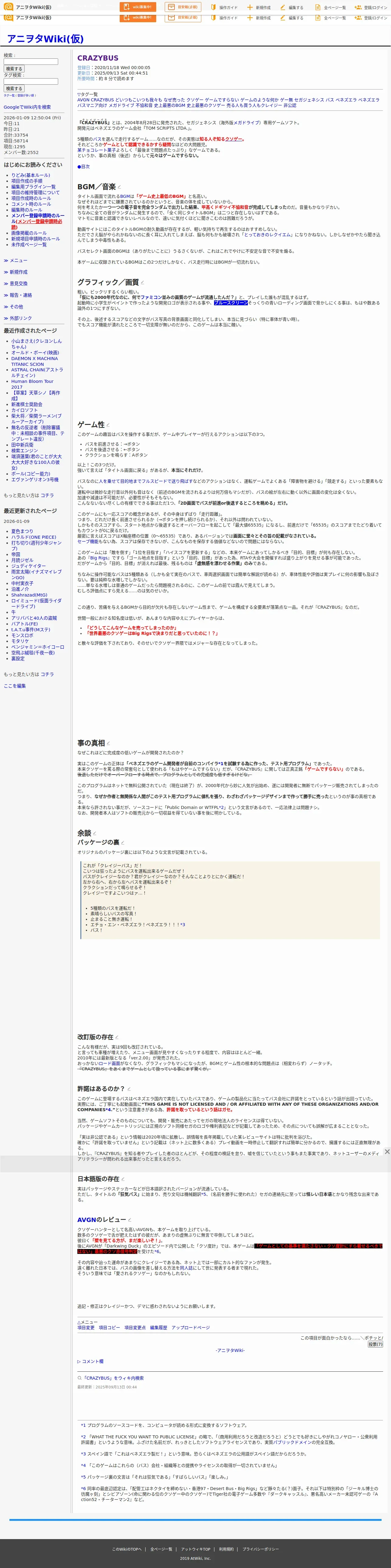Open 利用規約 in the footer

click(227, 1549)
